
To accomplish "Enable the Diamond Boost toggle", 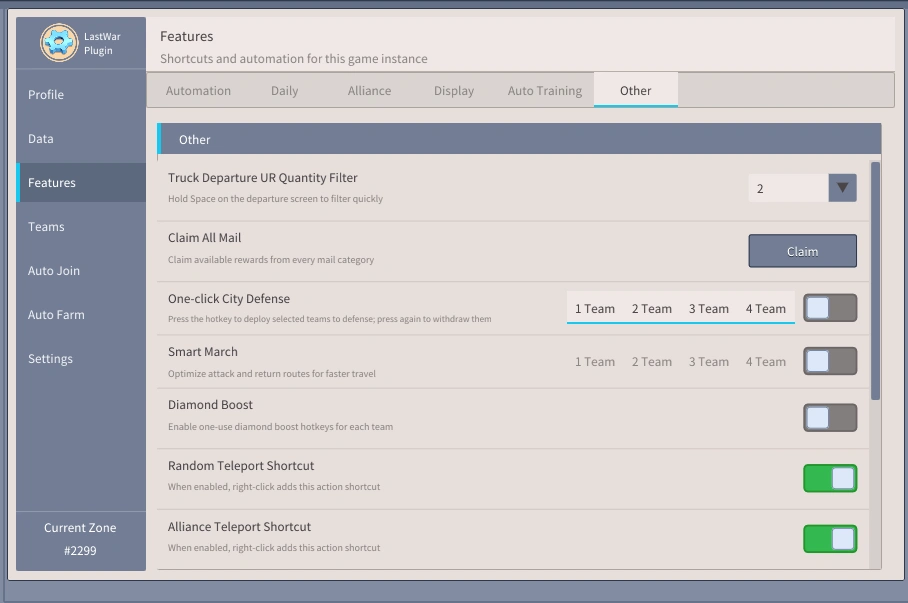I will coord(830,418).
